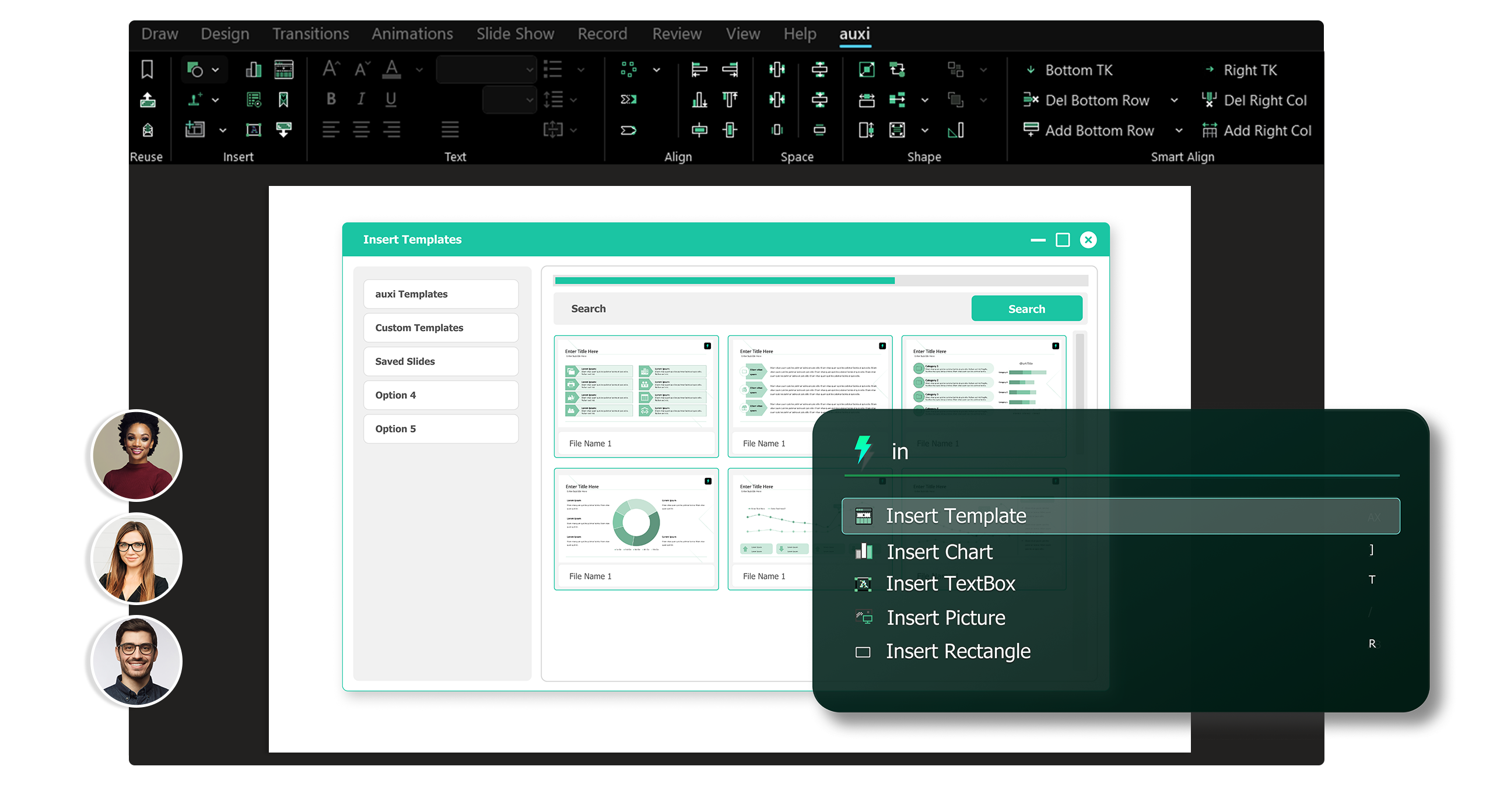1493x812 pixels.
Task: Click the font color A icon
Action: click(391, 70)
